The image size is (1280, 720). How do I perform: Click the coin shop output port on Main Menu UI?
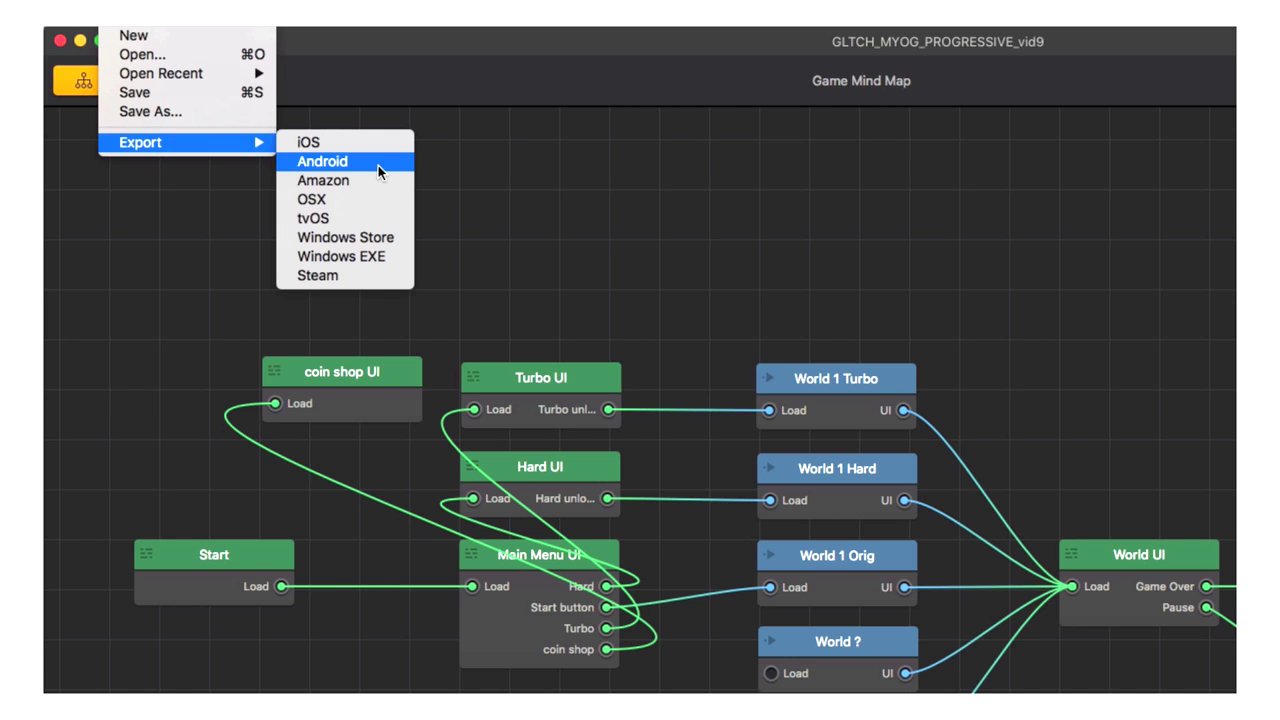pos(606,650)
